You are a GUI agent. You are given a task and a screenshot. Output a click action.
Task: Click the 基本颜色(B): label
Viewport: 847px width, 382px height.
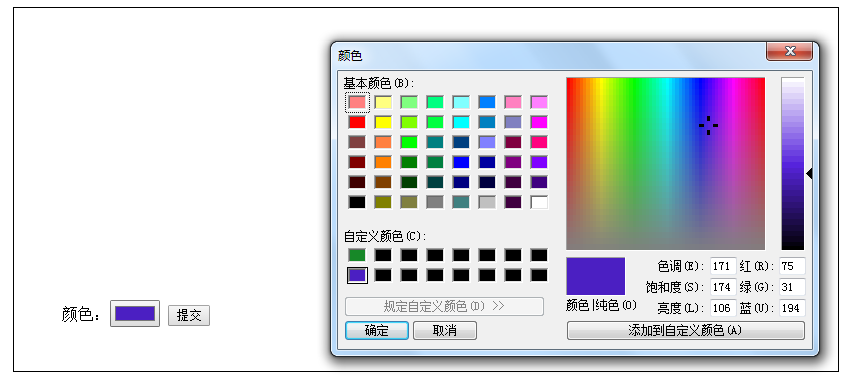coord(379,84)
